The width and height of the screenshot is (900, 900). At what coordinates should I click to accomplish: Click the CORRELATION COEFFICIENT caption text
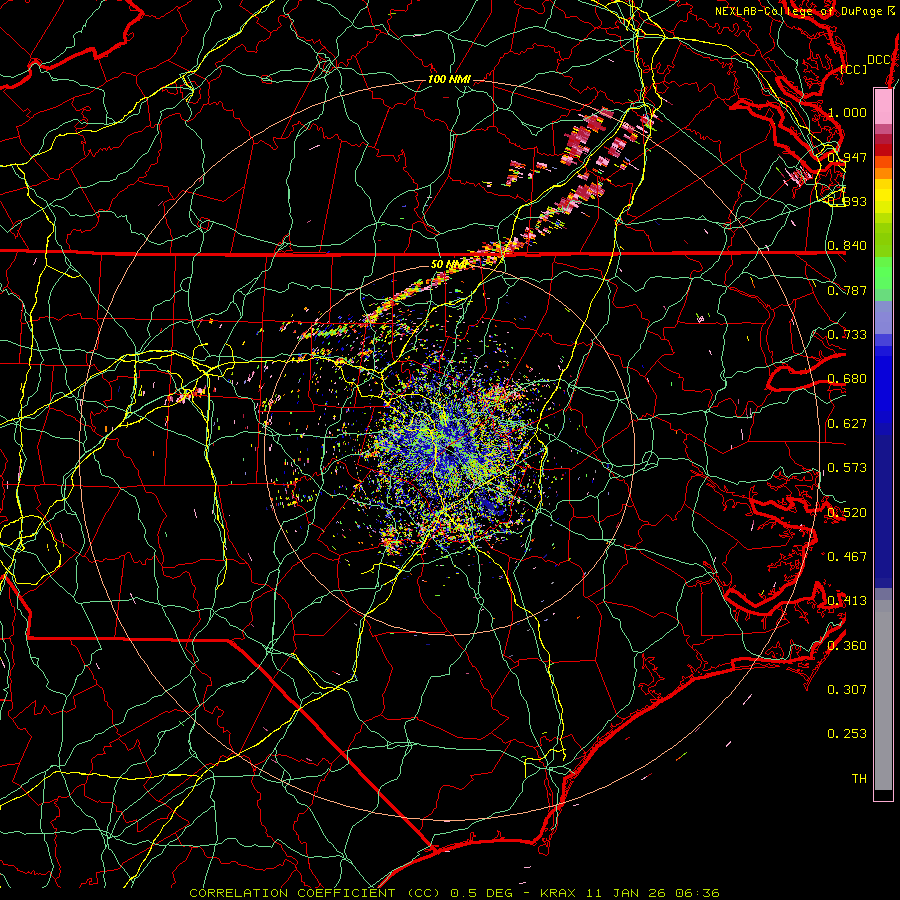(292, 893)
